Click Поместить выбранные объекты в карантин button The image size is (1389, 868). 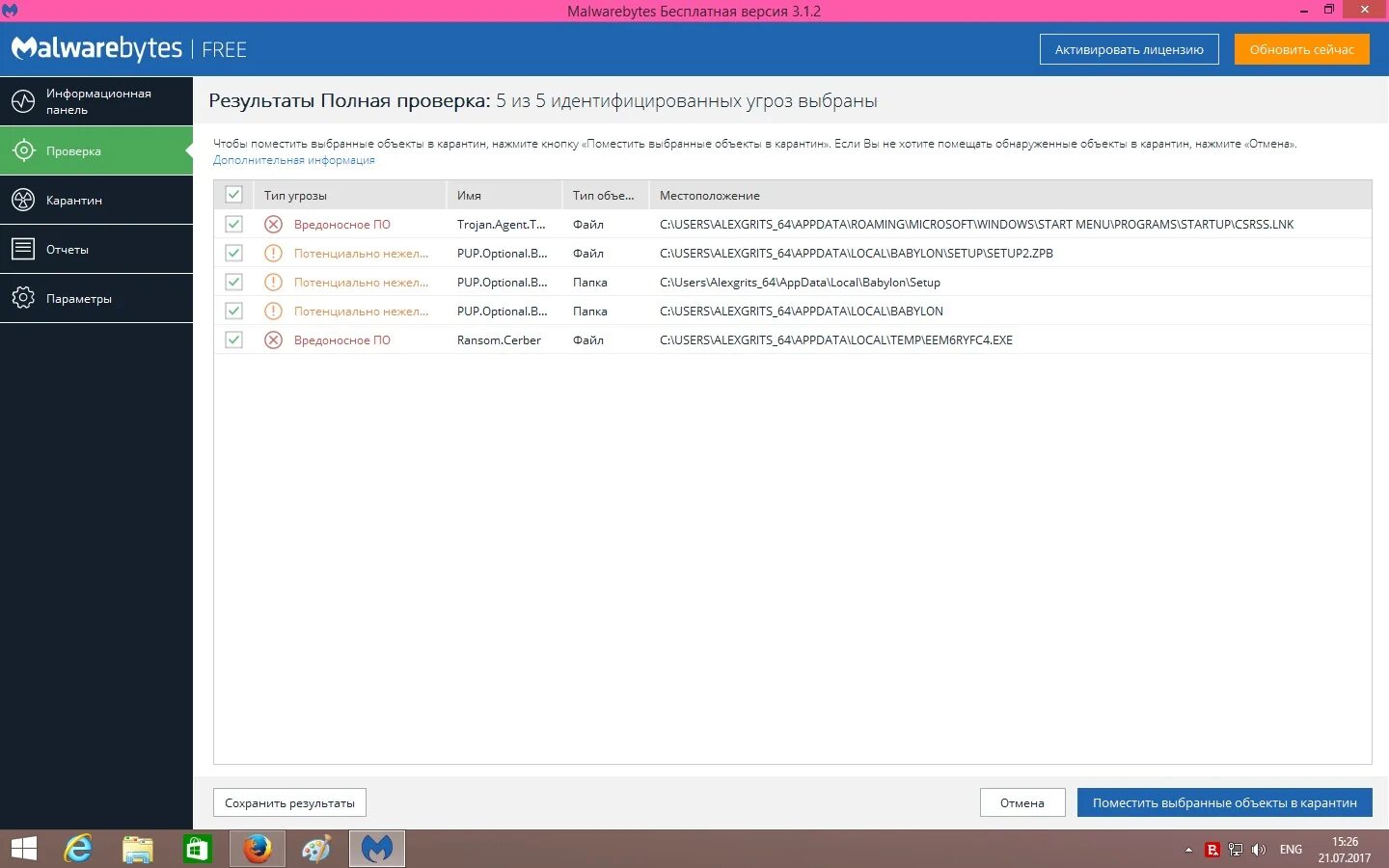pos(1224,802)
